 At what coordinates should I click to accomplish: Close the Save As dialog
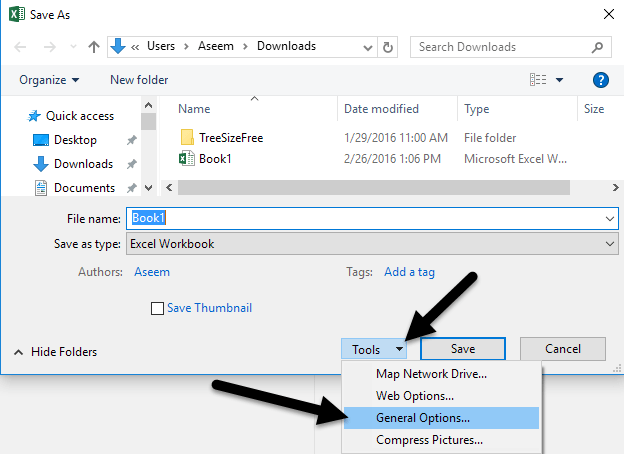coord(608,14)
